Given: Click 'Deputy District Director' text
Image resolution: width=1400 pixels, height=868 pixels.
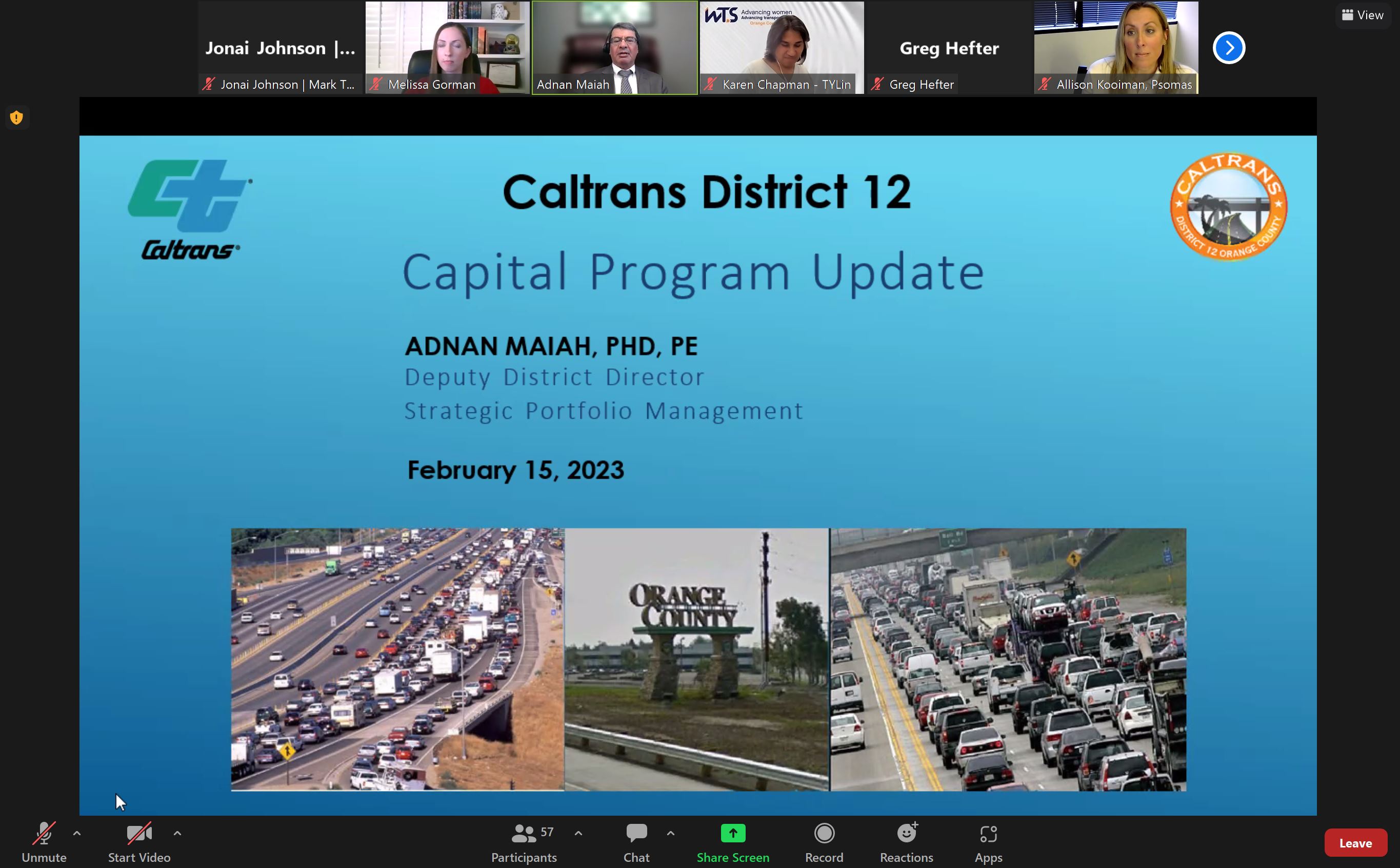Looking at the screenshot, I should (554, 377).
